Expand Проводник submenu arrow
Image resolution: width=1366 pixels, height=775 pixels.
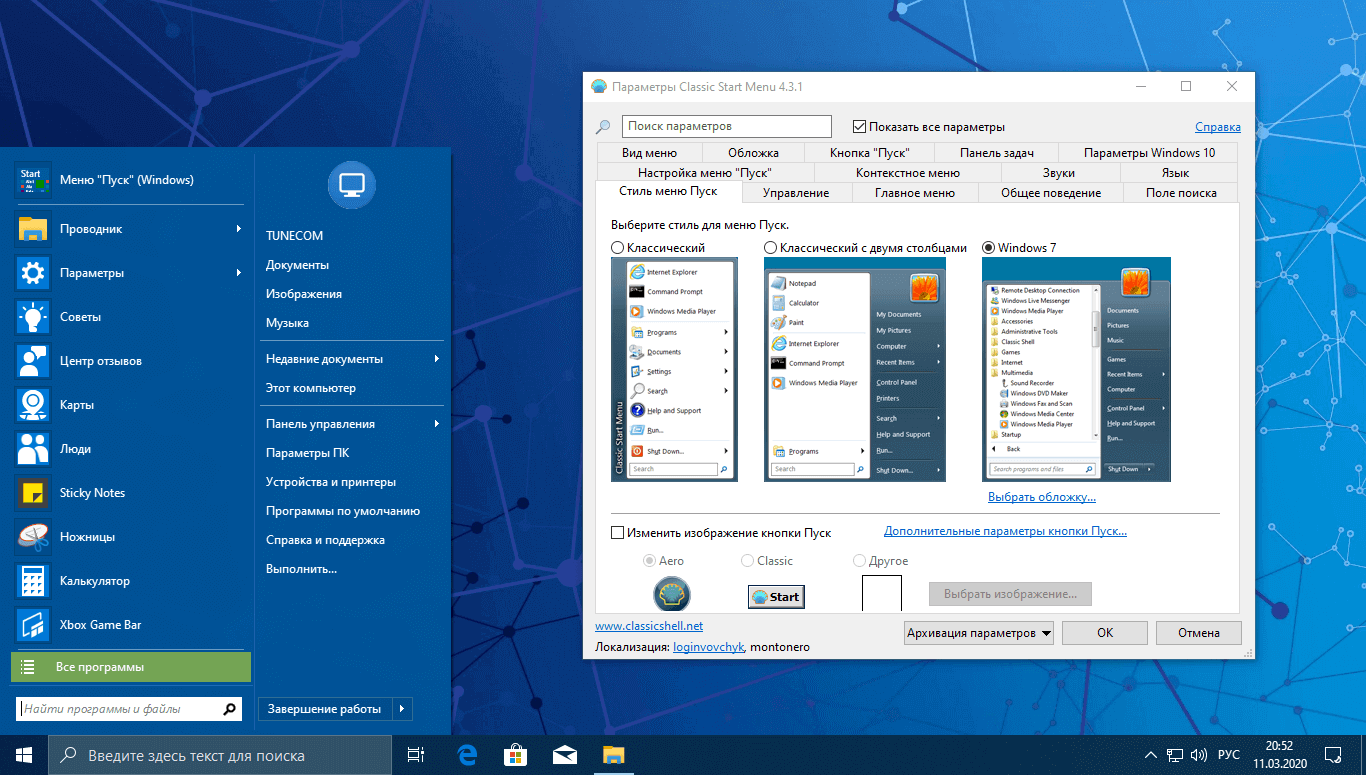tap(239, 229)
